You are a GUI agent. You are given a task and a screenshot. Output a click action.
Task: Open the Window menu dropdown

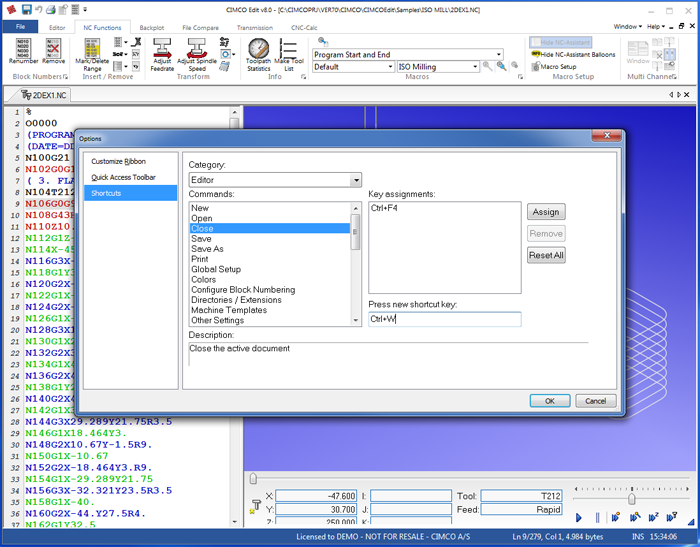[627, 27]
